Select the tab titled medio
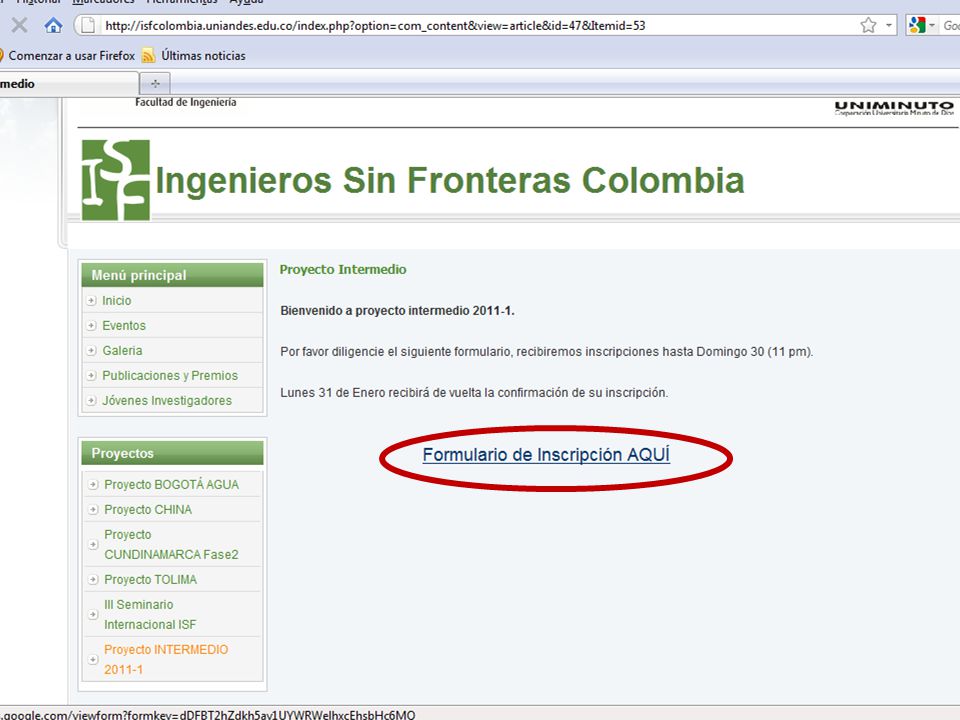The height and width of the screenshot is (720, 960). click(69, 84)
